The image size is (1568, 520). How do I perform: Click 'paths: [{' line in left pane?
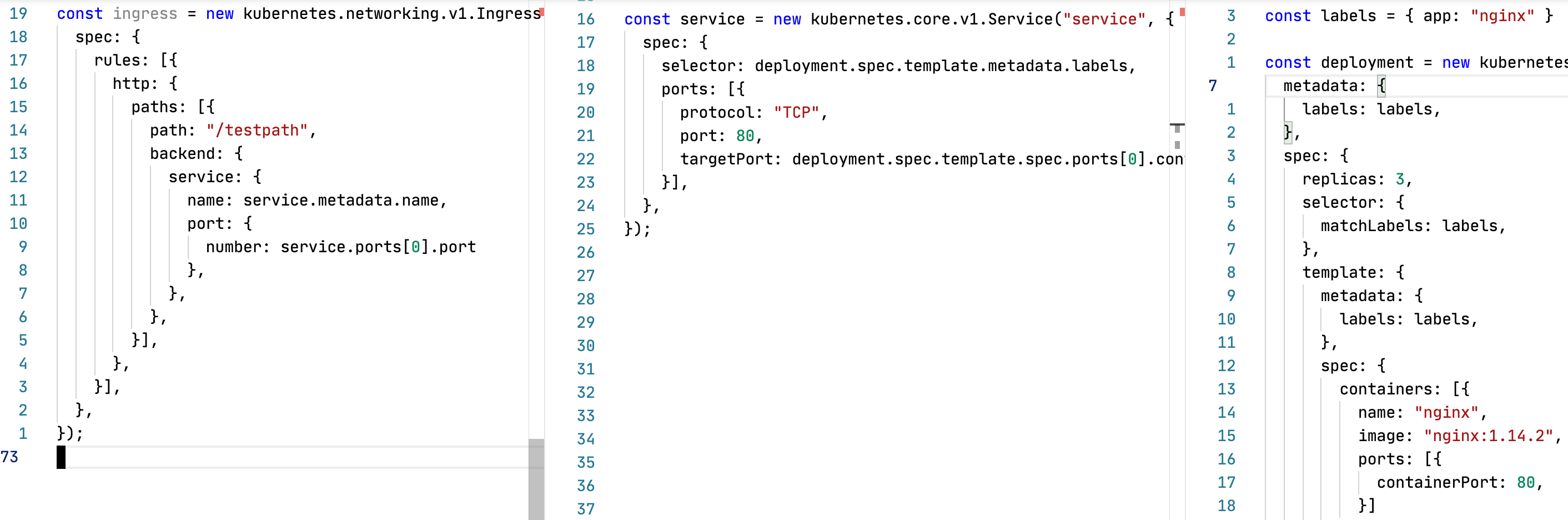point(173,107)
